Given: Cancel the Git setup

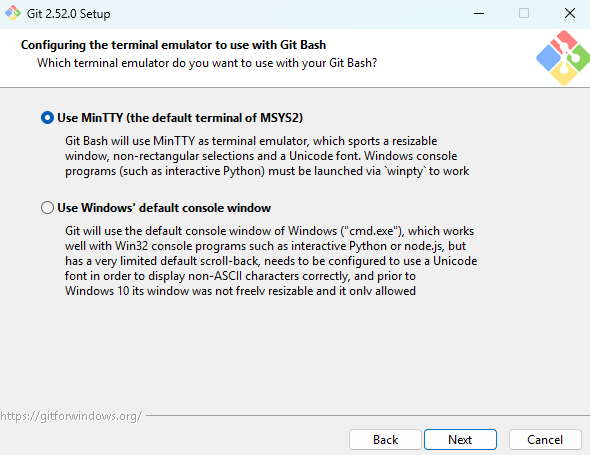Looking at the screenshot, I should click(x=545, y=440).
